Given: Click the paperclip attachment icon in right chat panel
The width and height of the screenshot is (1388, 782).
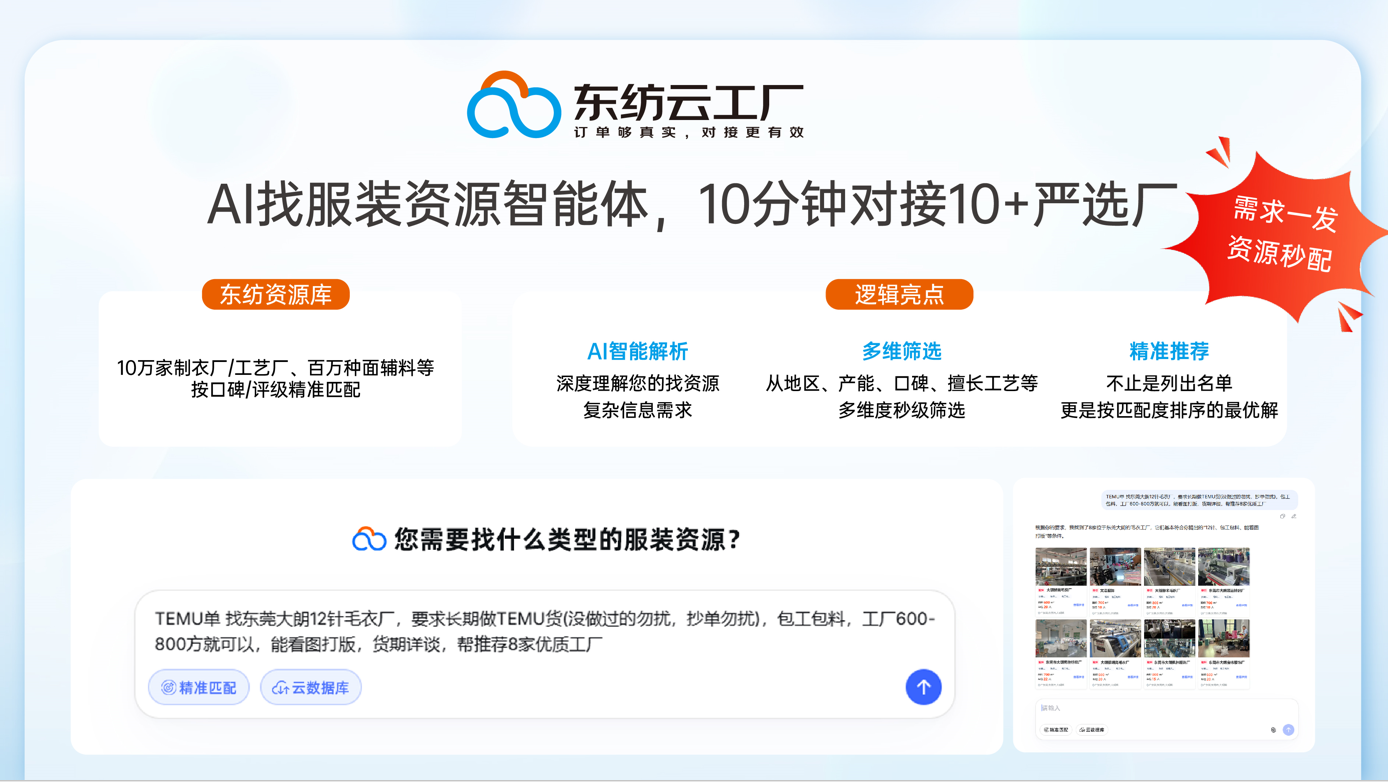Looking at the screenshot, I should coord(1273,730).
